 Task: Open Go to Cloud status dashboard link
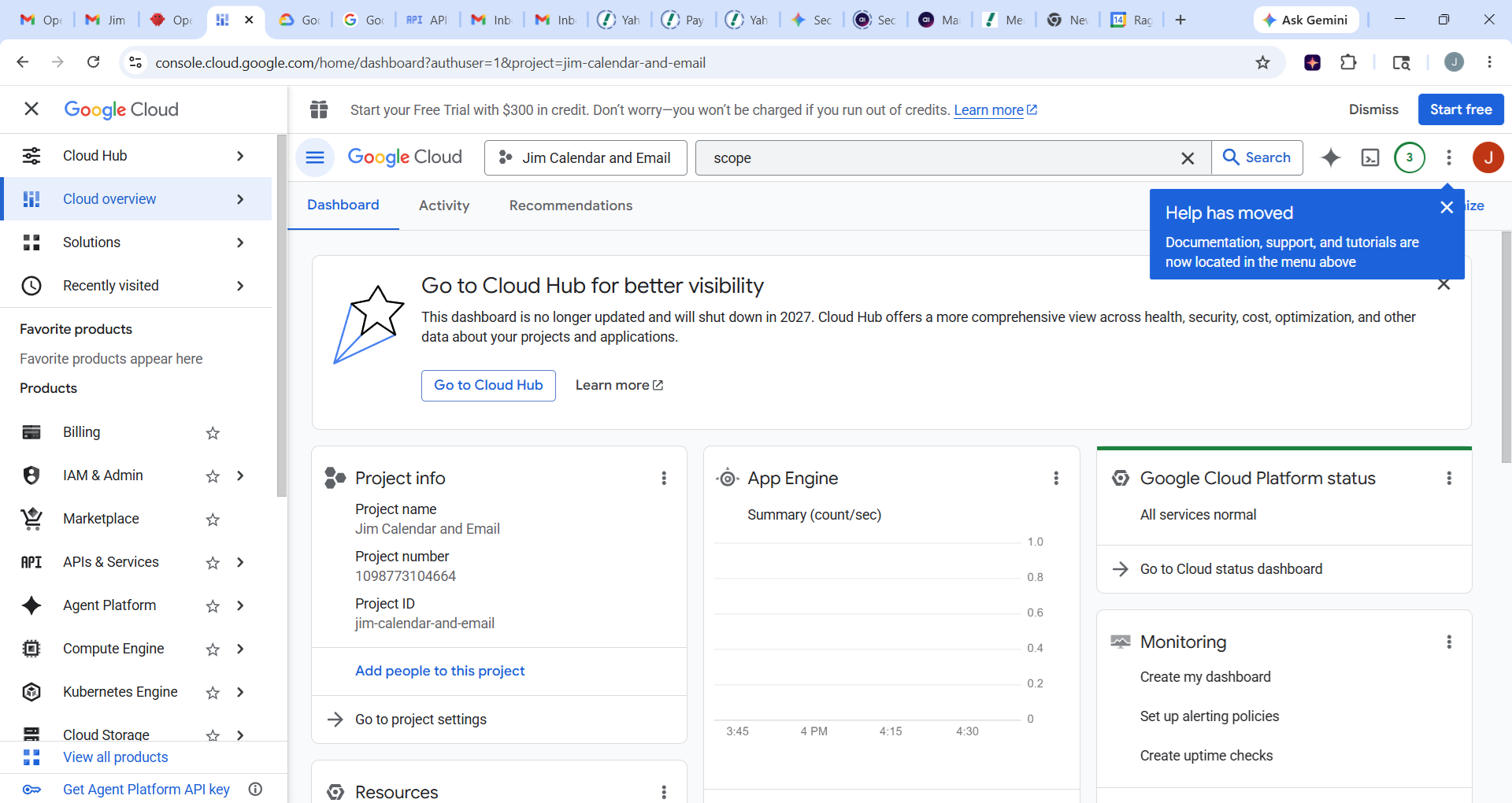click(1231, 569)
